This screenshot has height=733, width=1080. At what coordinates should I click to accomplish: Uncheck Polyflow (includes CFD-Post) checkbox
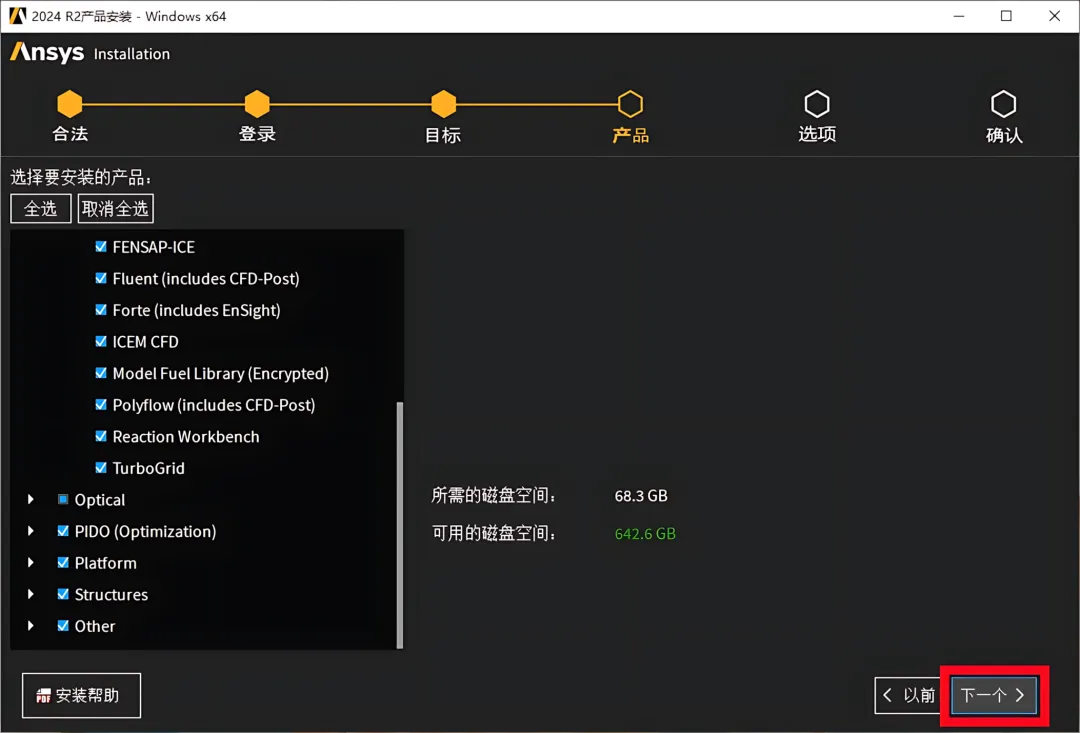(101, 404)
